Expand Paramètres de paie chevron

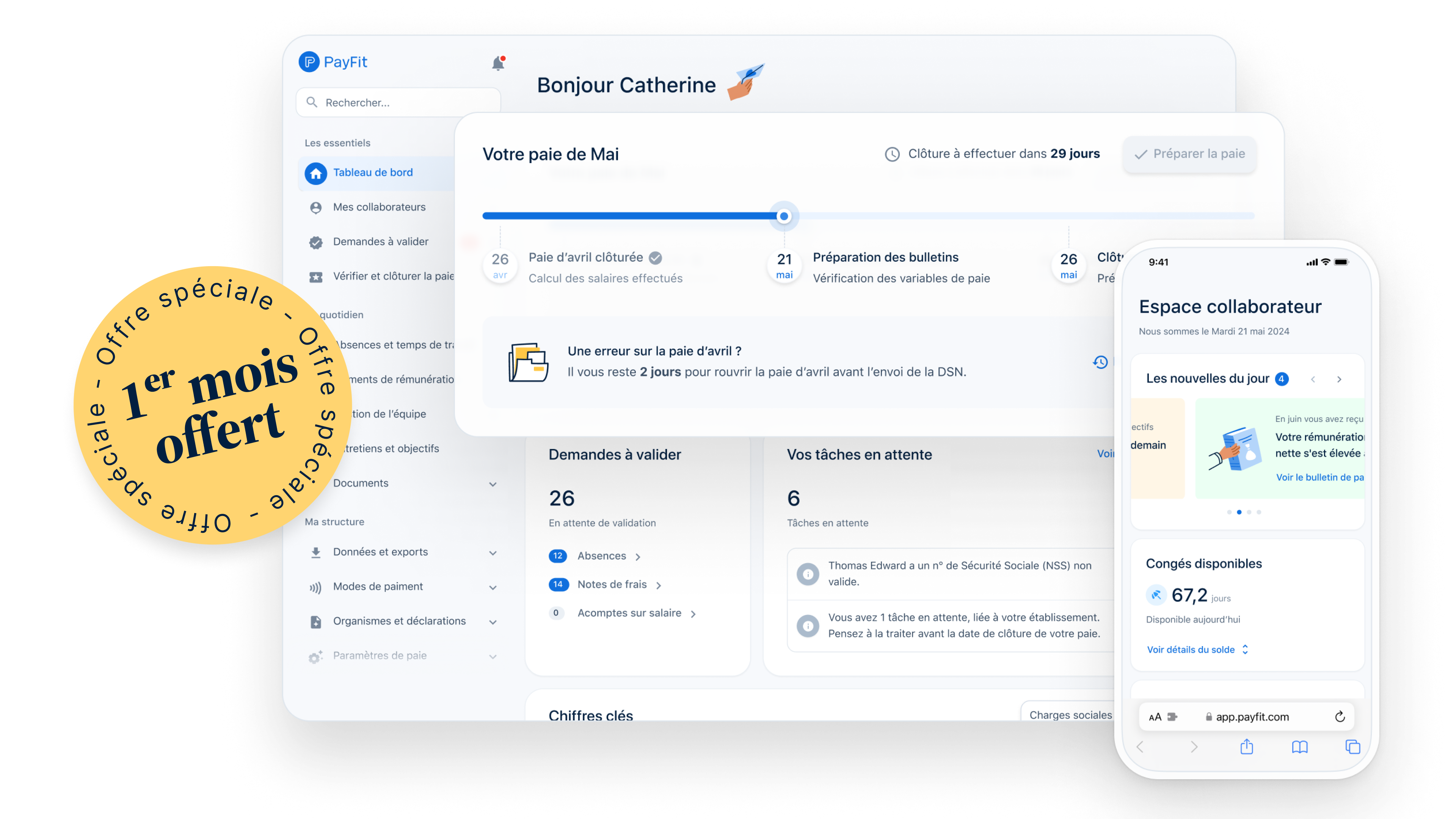pos(493,656)
